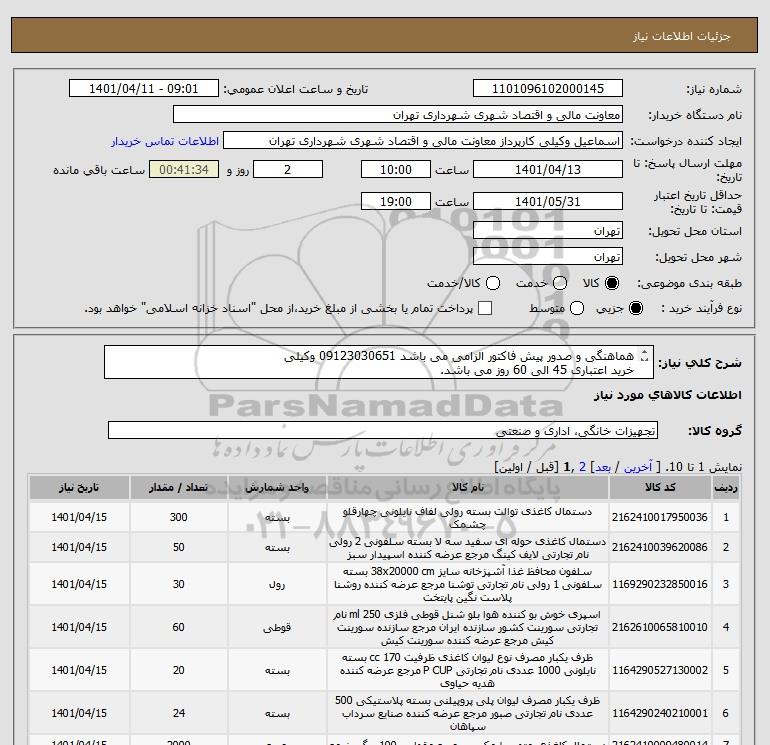Click the validity time field 19:00

coord(396,201)
